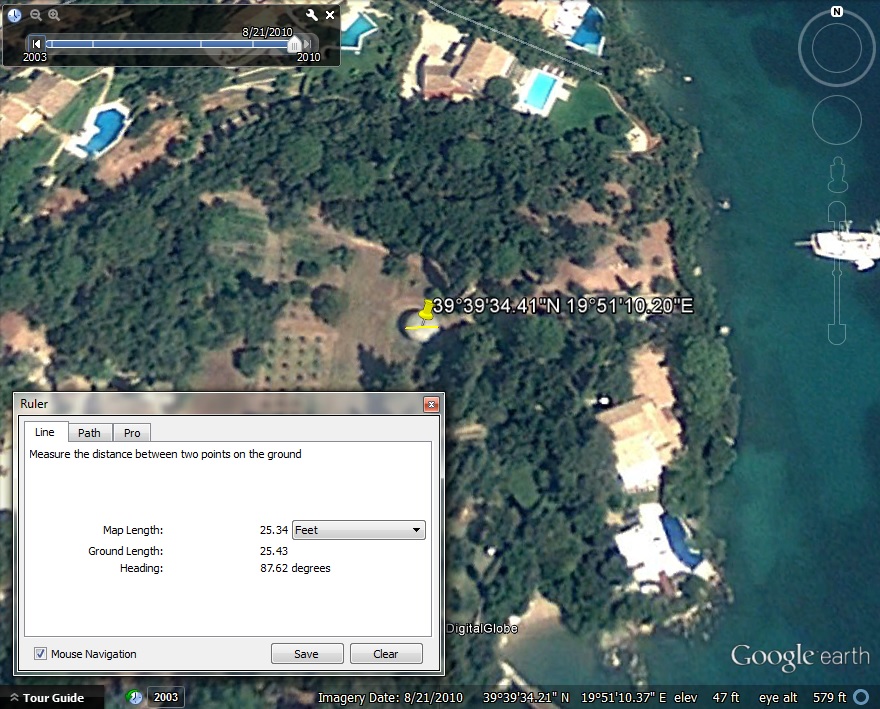
Task: Toggle the Mouse Navigation checkbox
Action: click(41, 654)
